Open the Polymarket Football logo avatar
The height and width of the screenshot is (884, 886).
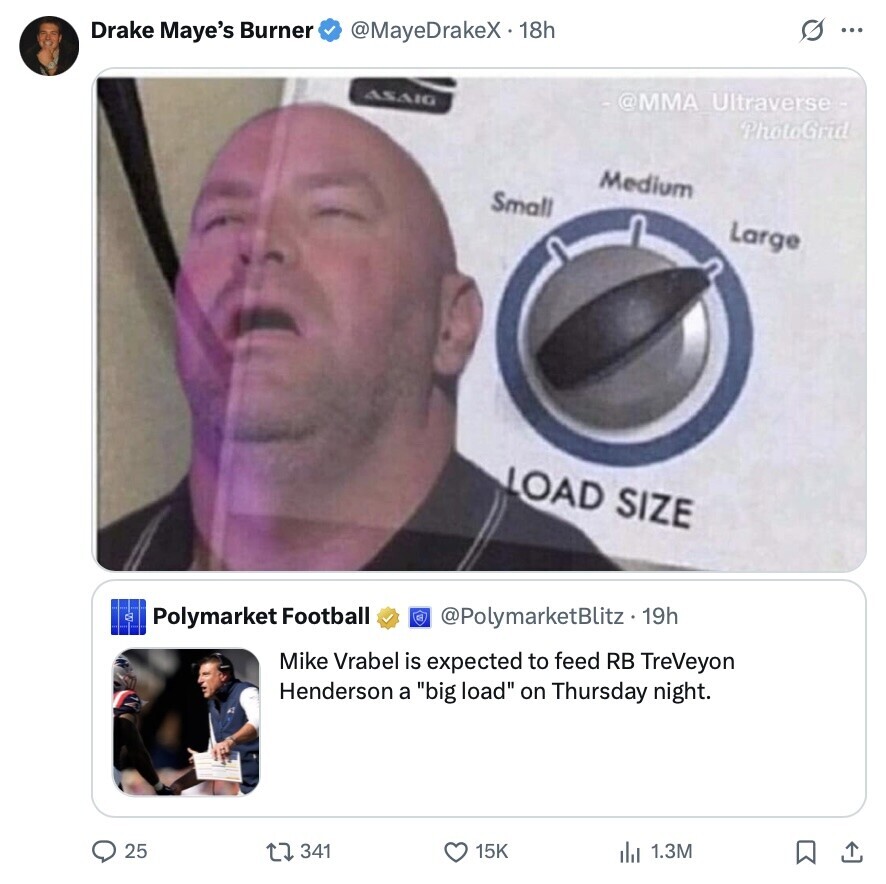click(128, 616)
